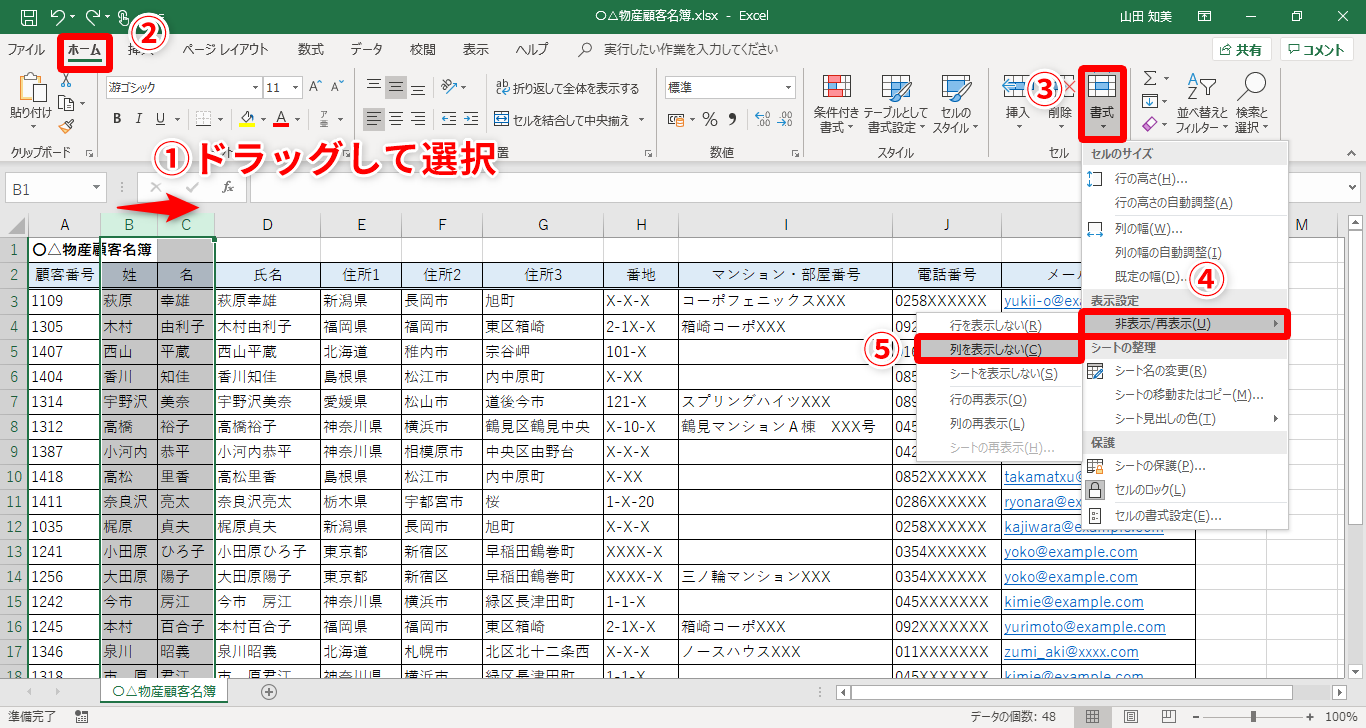Toggle Italic formatting
Image resolution: width=1366 pixels, height=728 pixels.
pos(141,119)
